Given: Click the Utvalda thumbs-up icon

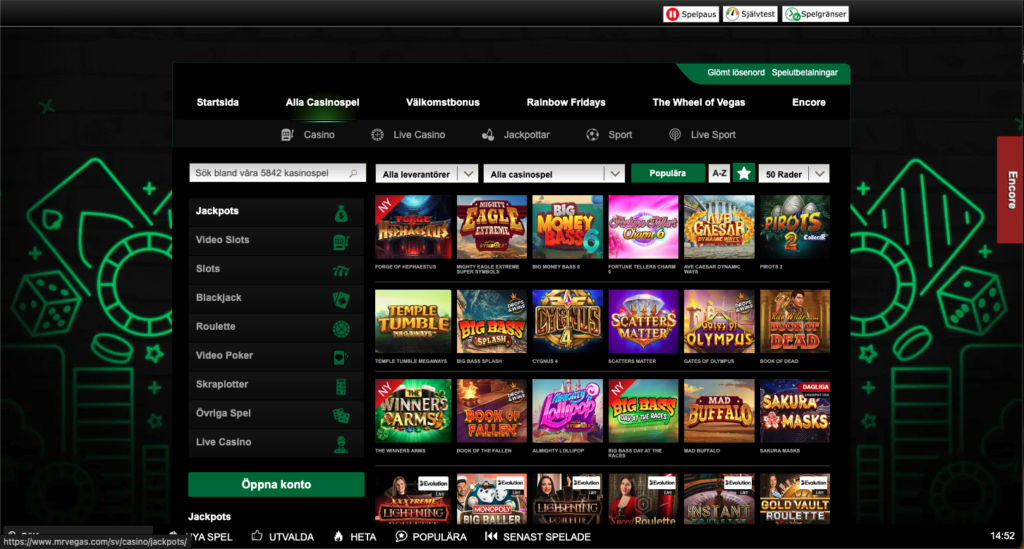Looking at the screenshot, I should tap(257, 536).
